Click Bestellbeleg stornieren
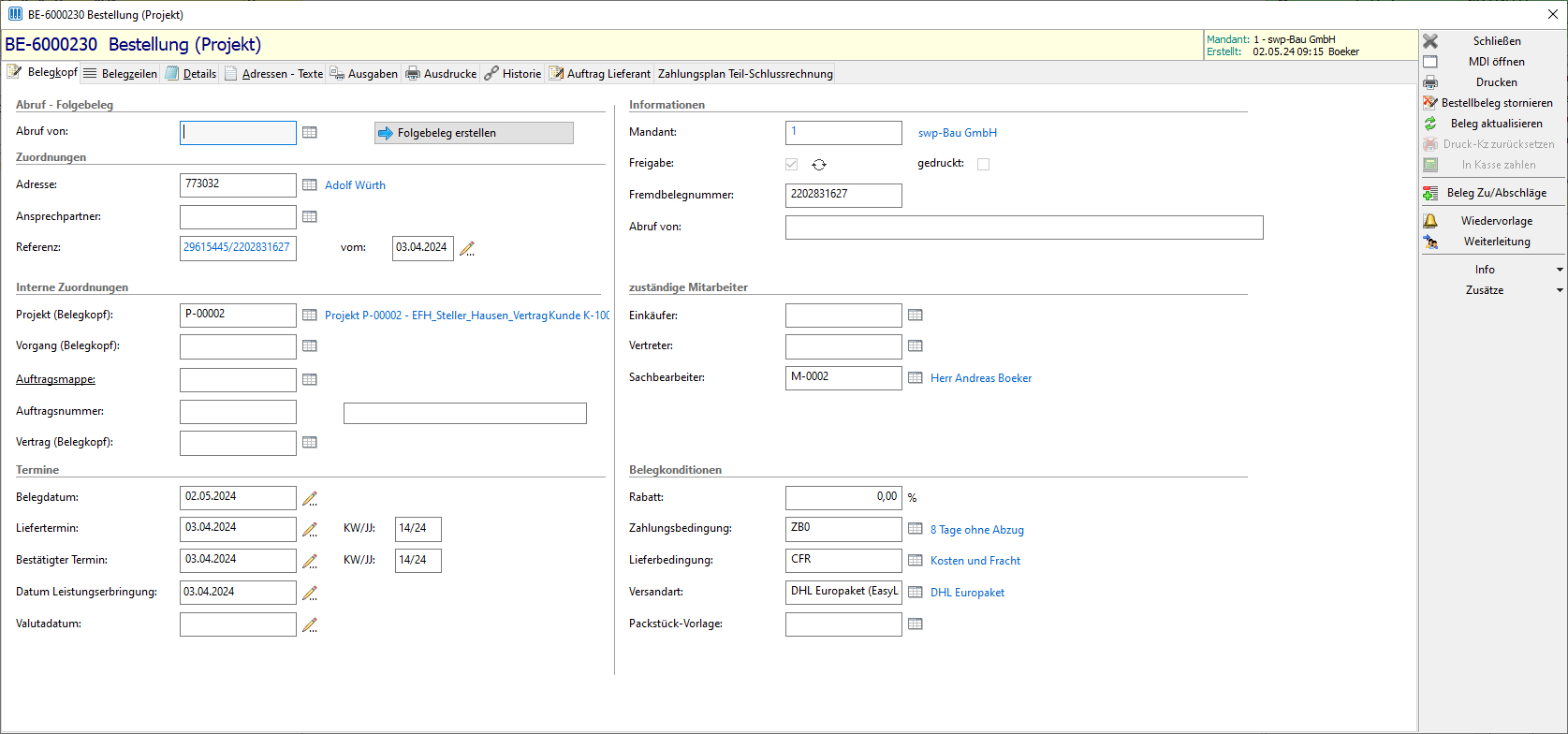Viewport: 1568px width, 734px height. [x=1493, y=103]
